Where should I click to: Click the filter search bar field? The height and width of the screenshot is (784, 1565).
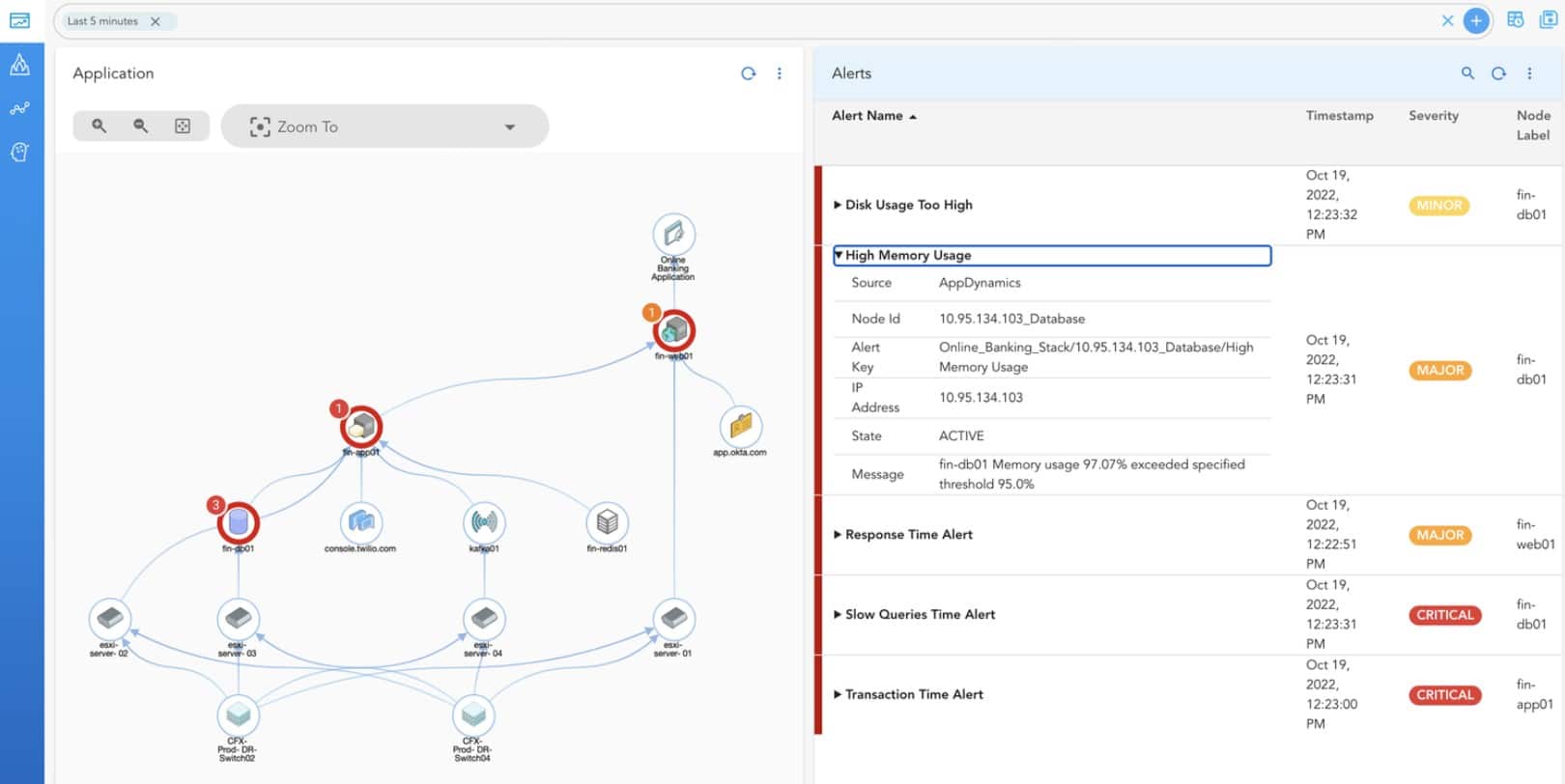773,21
